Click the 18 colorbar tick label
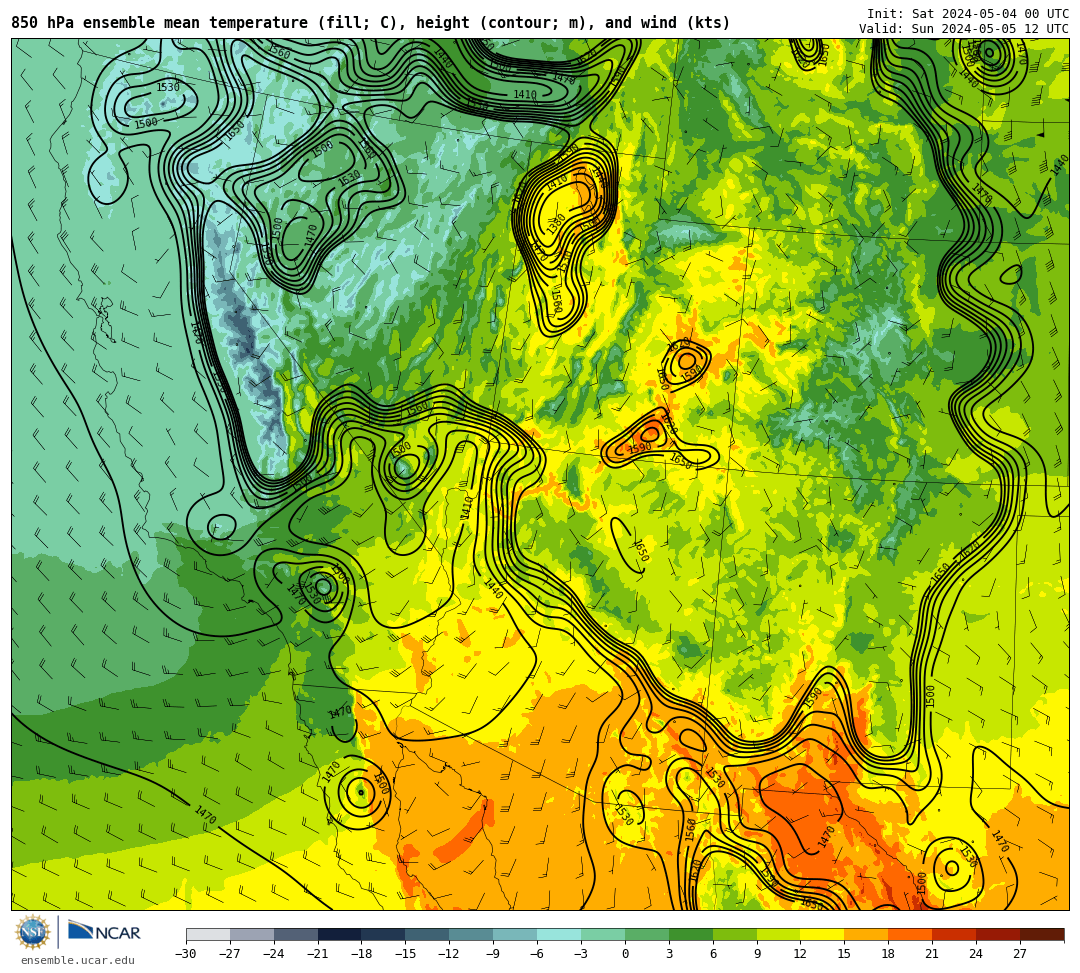The image size is (1080, 973). coord(889,954)
